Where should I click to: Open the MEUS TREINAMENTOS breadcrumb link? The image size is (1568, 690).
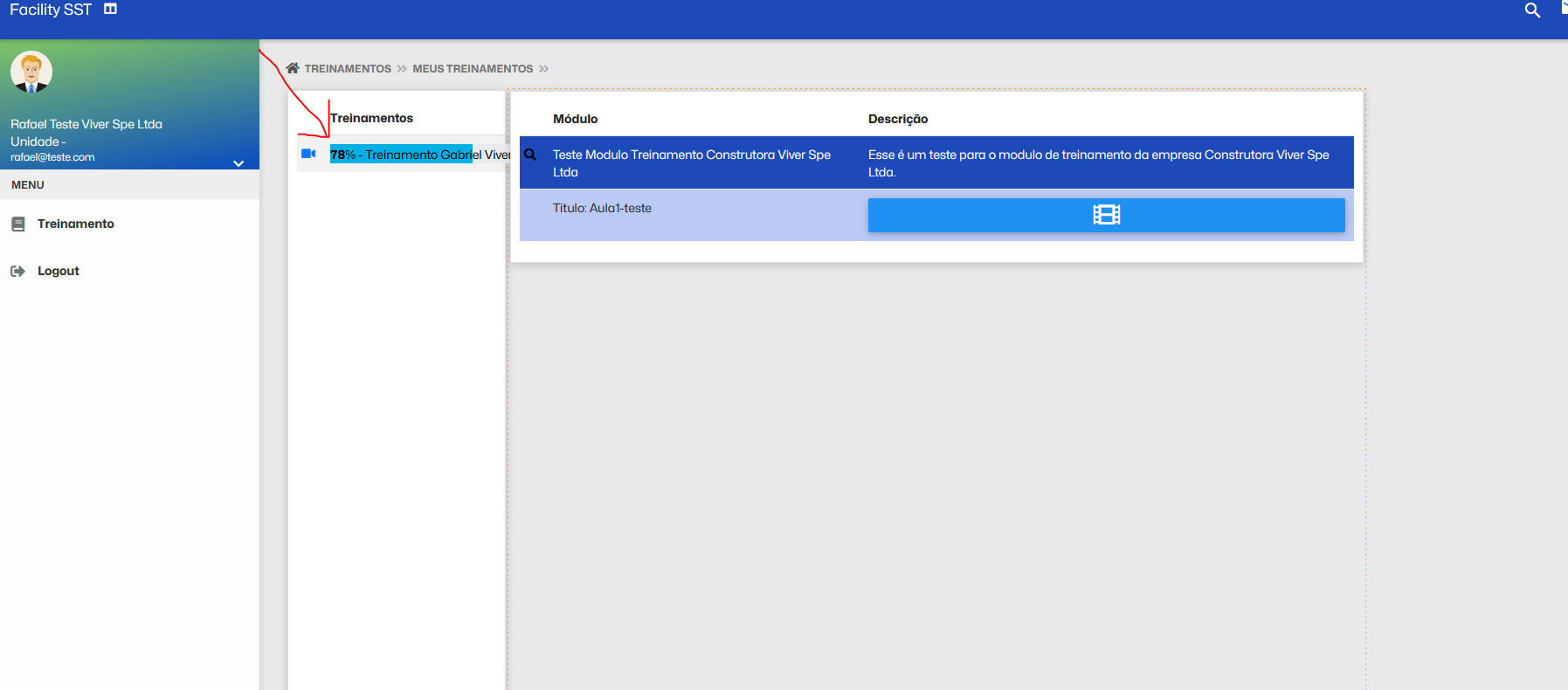473,69
